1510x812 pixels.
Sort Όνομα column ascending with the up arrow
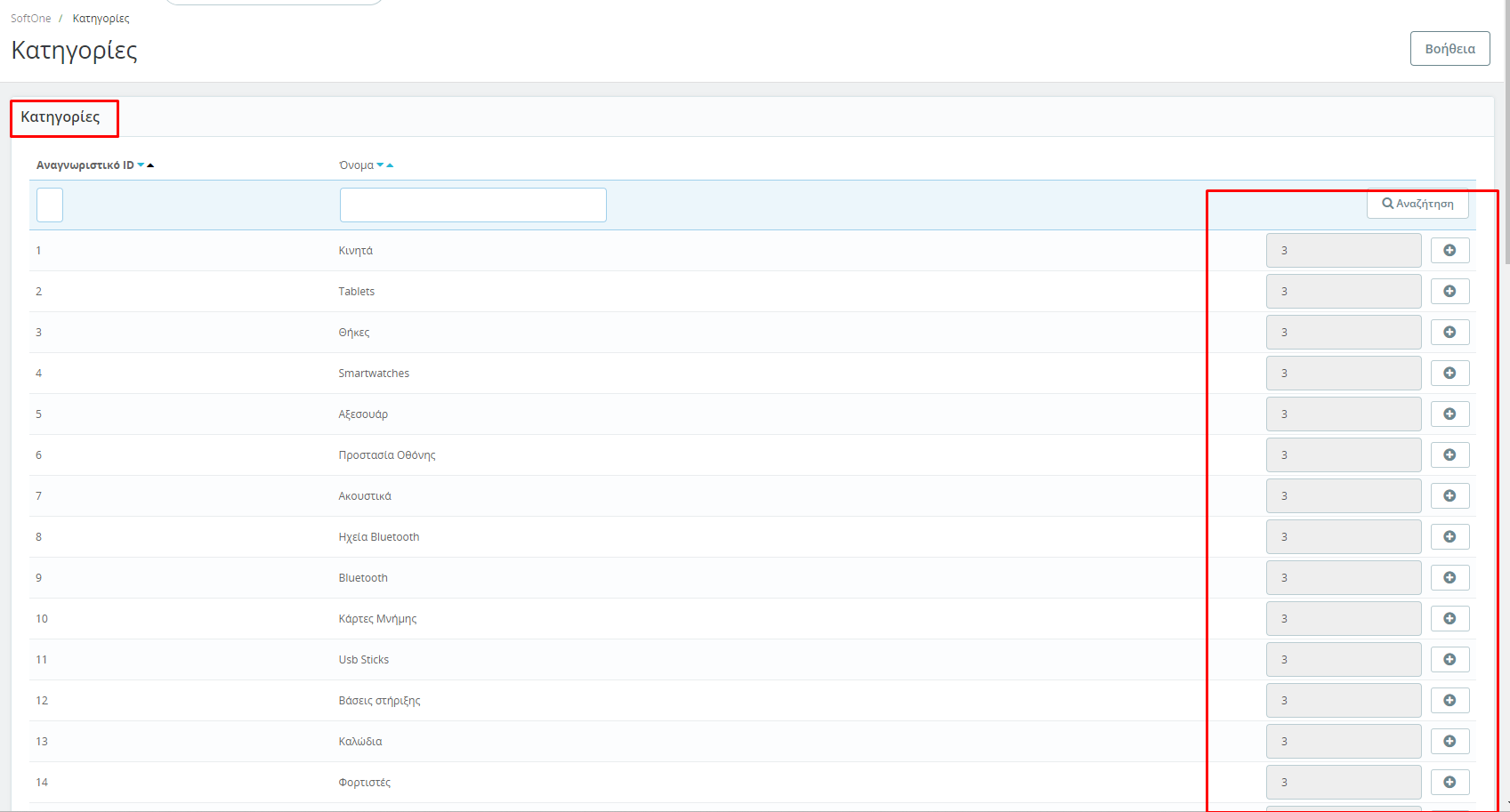coord(390,165)
